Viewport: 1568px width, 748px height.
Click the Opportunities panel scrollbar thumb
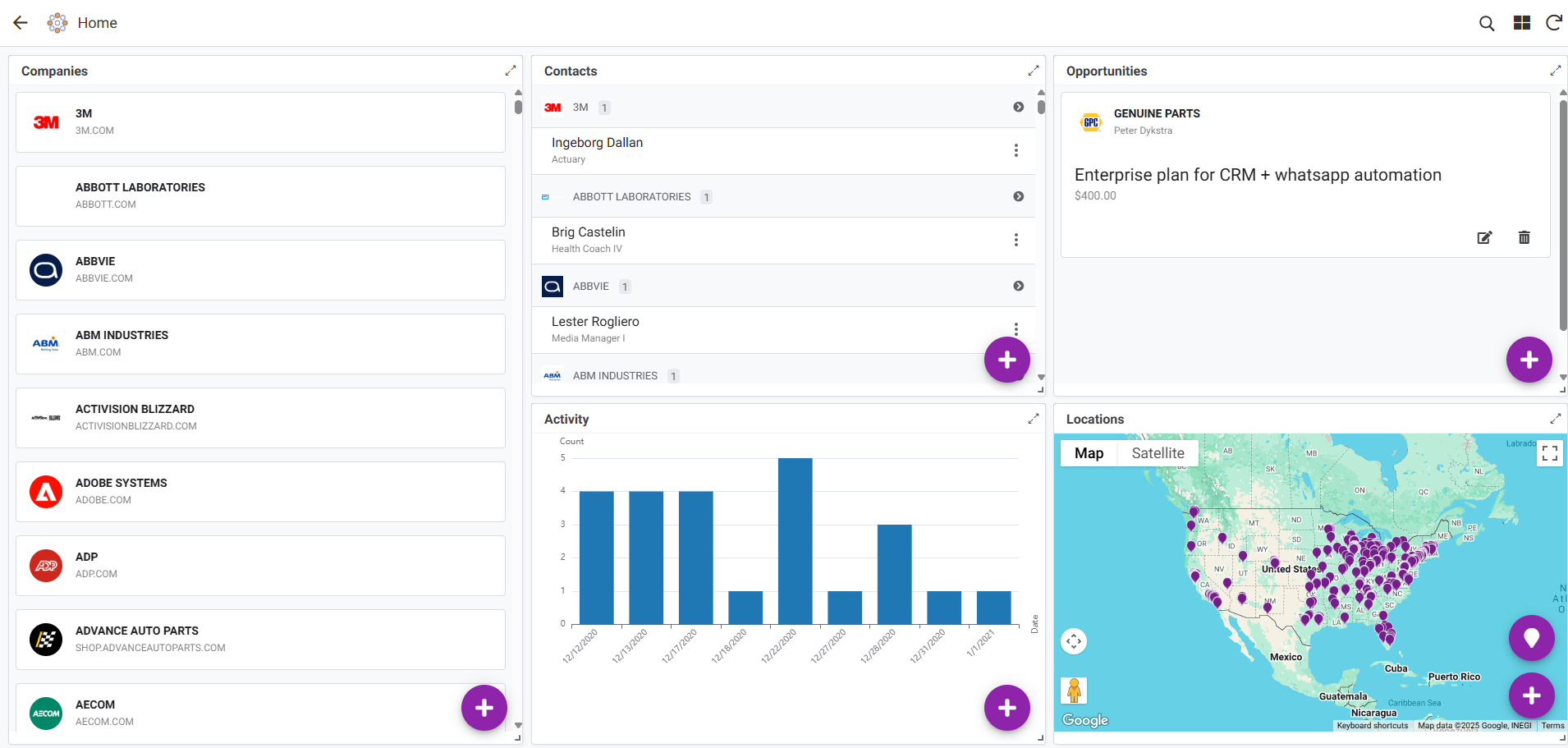point(1563,215)
